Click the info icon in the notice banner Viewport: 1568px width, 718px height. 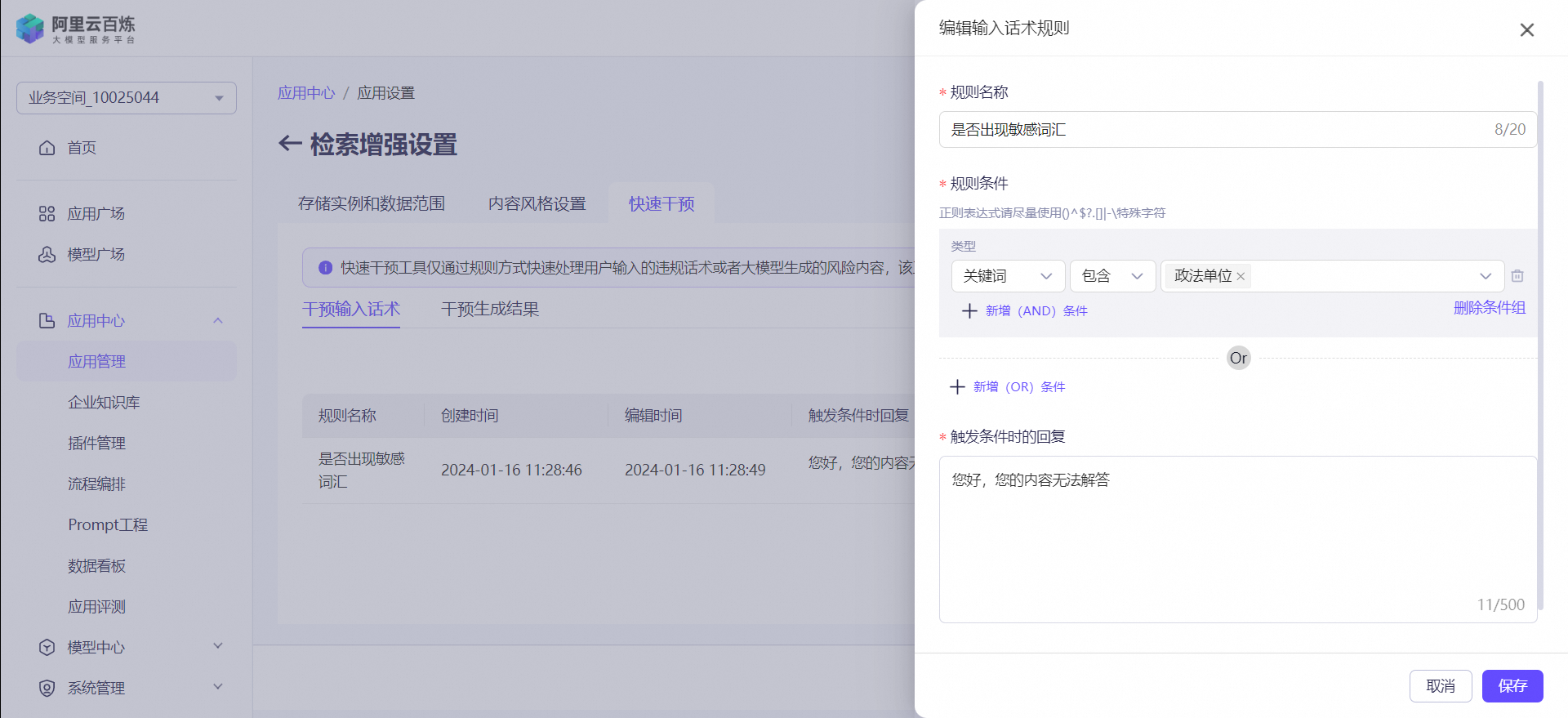[x=325, y=268]
